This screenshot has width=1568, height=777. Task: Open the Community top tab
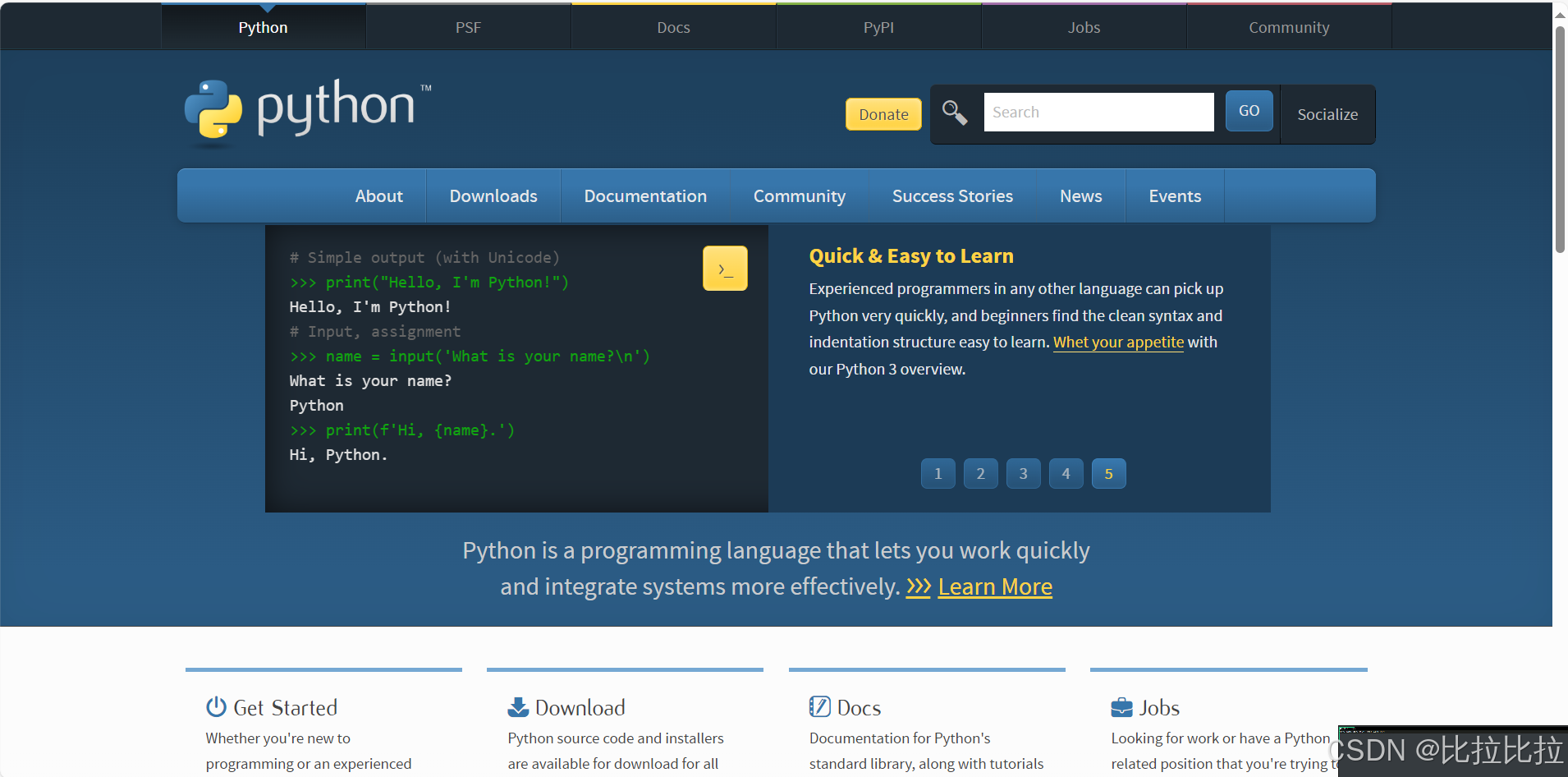(x=1289, y=27)
